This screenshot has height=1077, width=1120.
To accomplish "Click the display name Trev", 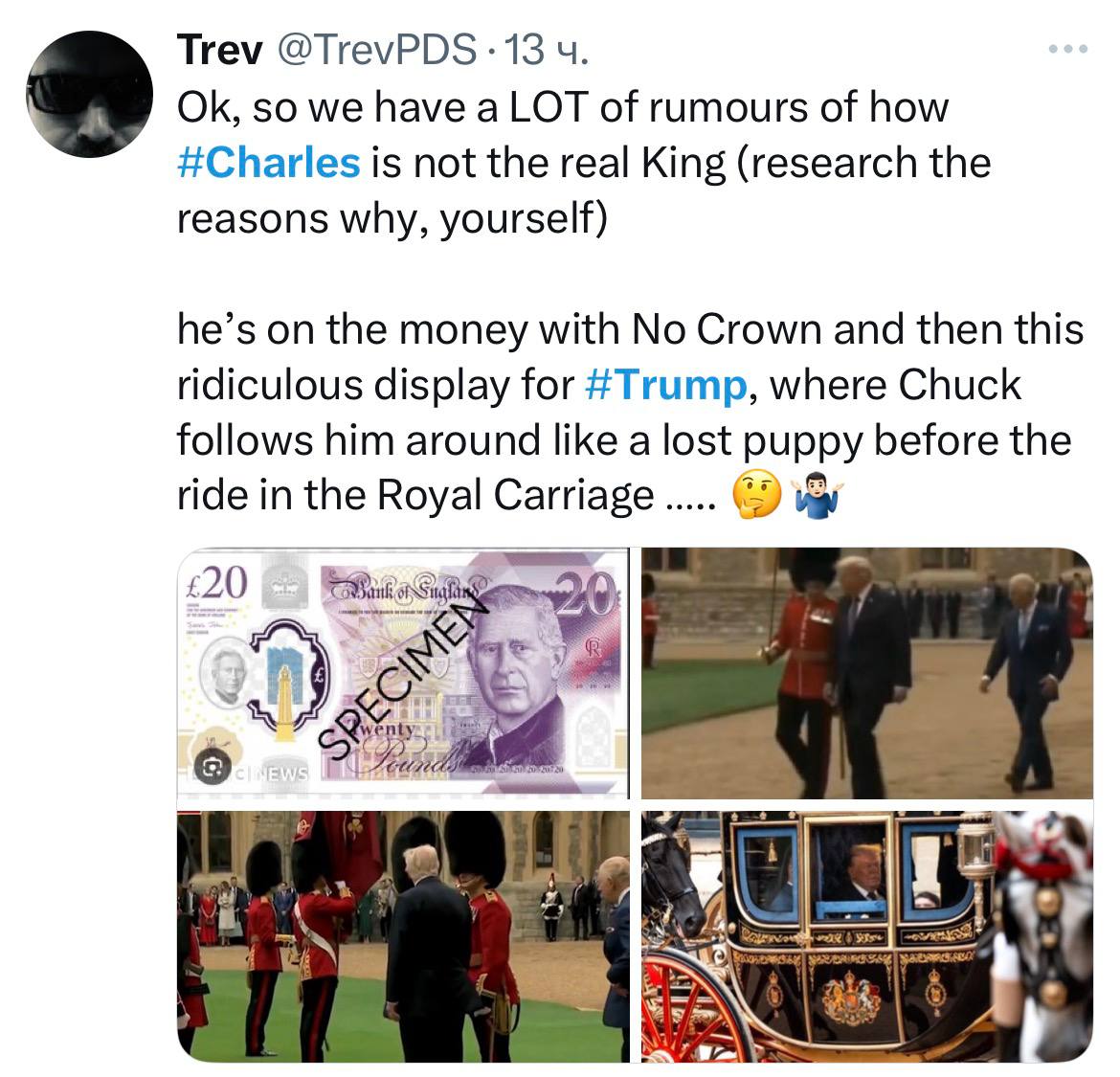I will pos(220,50).
